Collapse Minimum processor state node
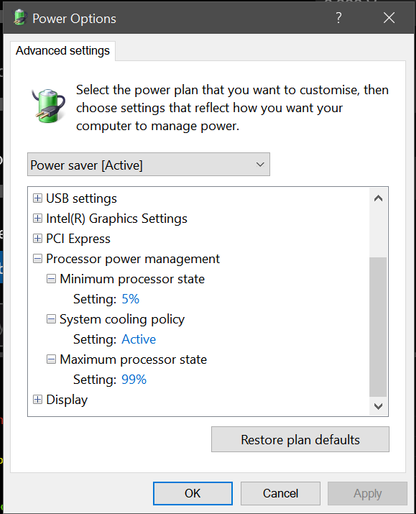The image size is (416, 514). [51, 279]
